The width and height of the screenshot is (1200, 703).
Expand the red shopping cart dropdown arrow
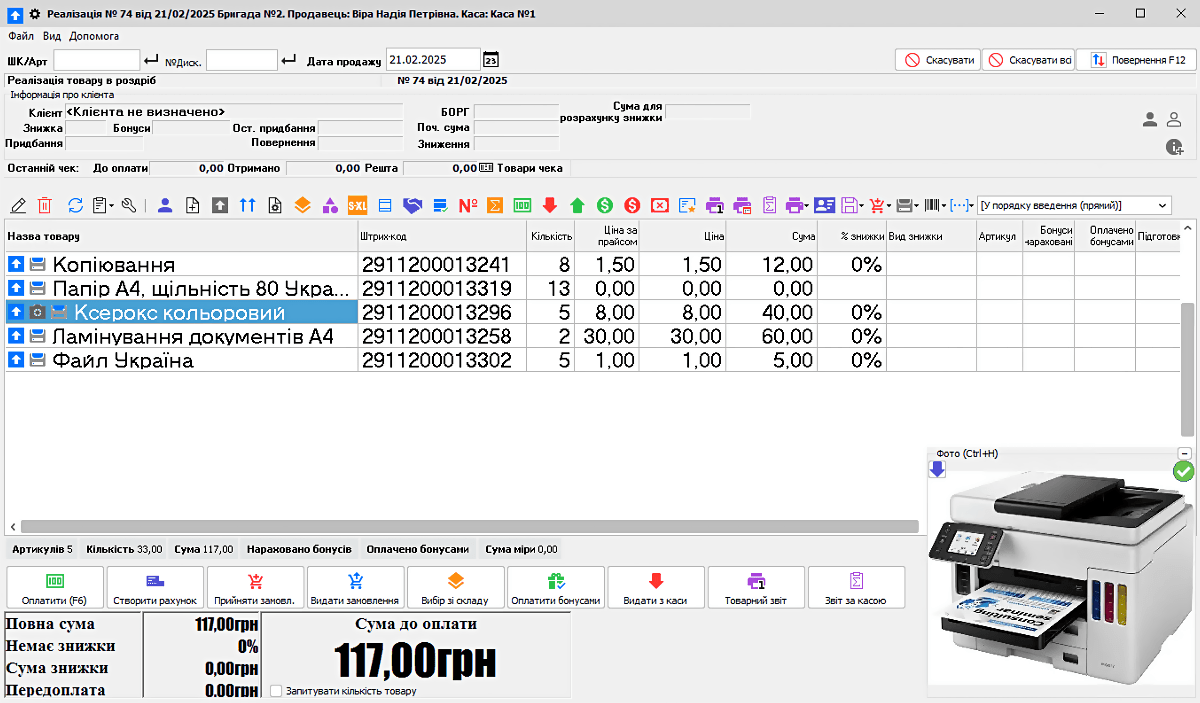tap(889, 205)
